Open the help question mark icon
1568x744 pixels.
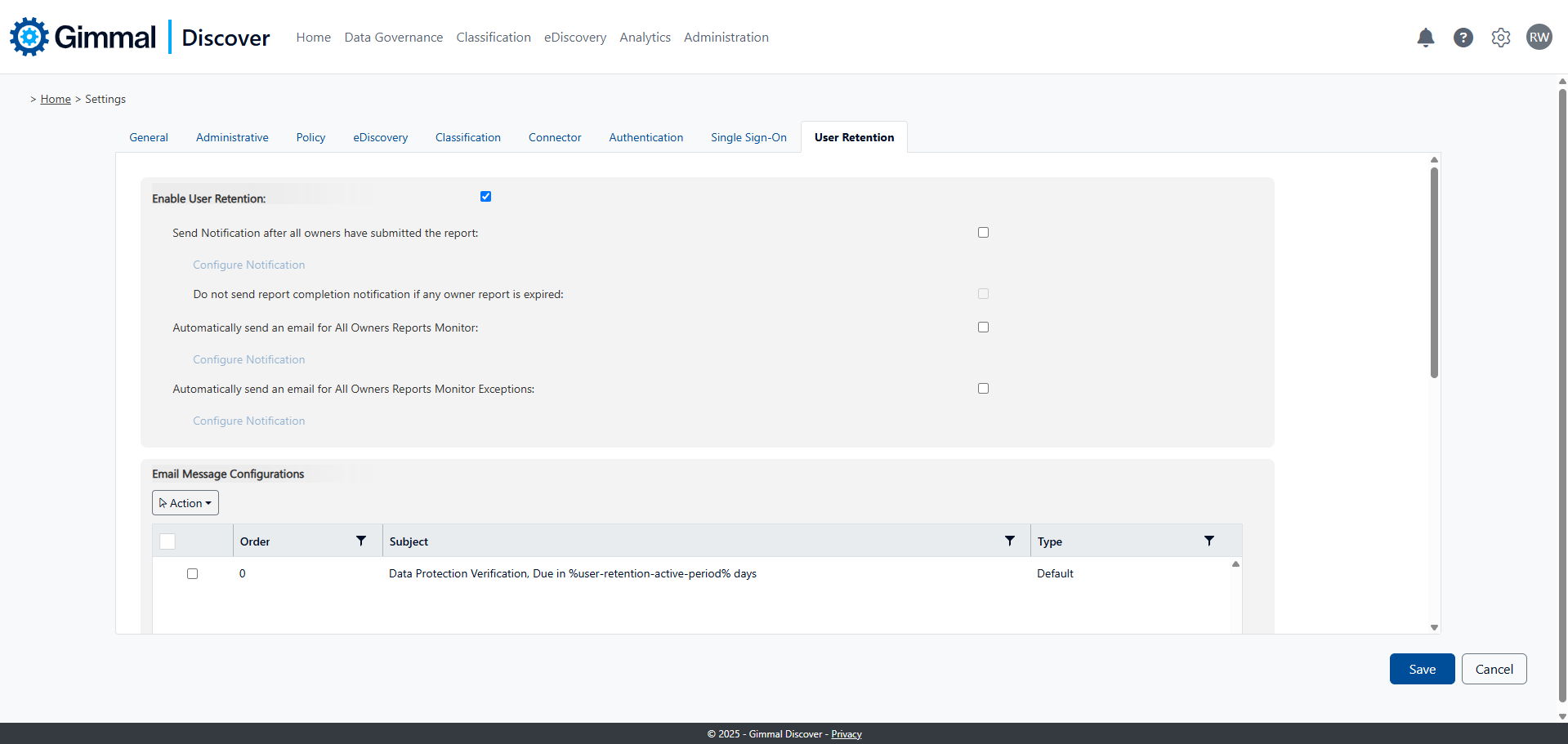1463,38
